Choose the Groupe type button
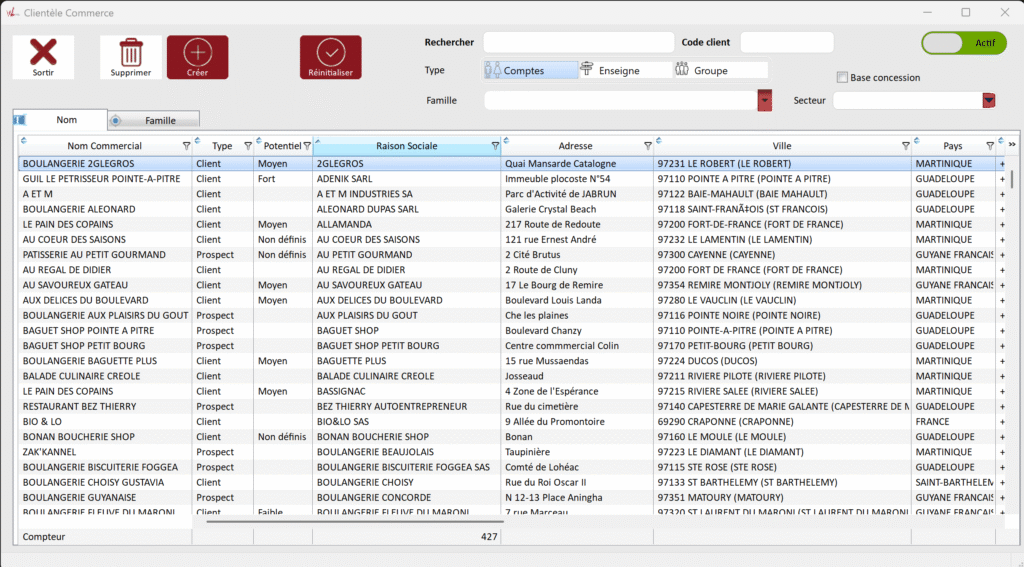The image size is (1024, 567). click(x=720, y=71)
